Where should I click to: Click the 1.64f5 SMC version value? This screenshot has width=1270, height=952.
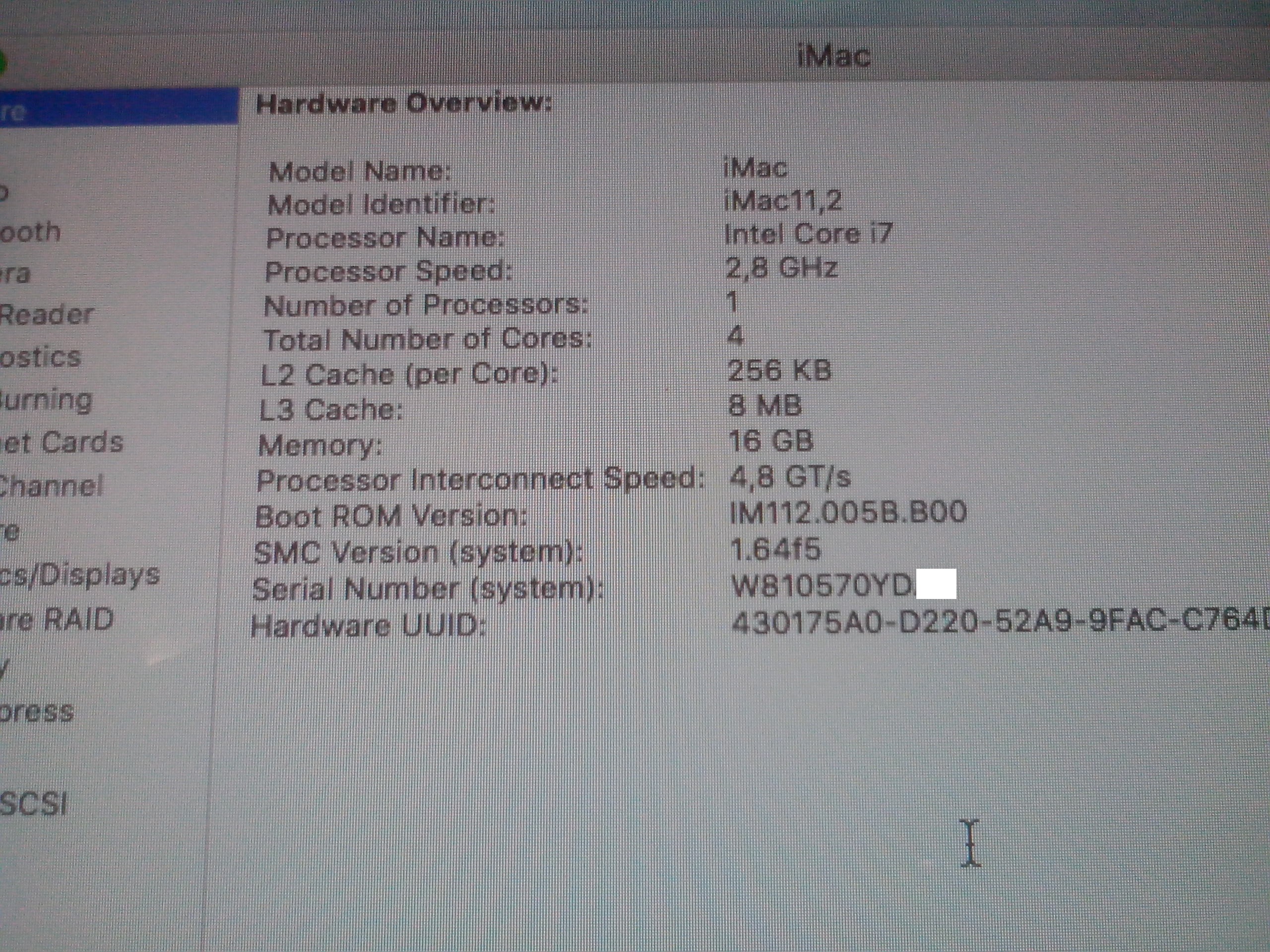pos(776,550)
